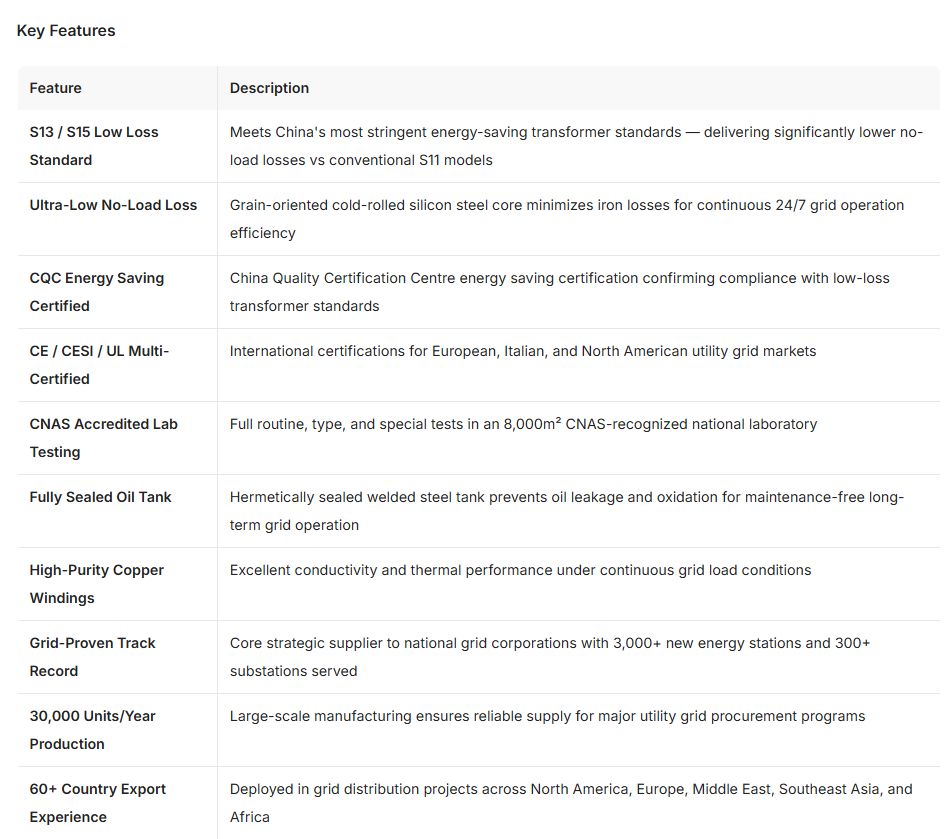Click the China Quality Certification Centre description

(x=560, y=292)
